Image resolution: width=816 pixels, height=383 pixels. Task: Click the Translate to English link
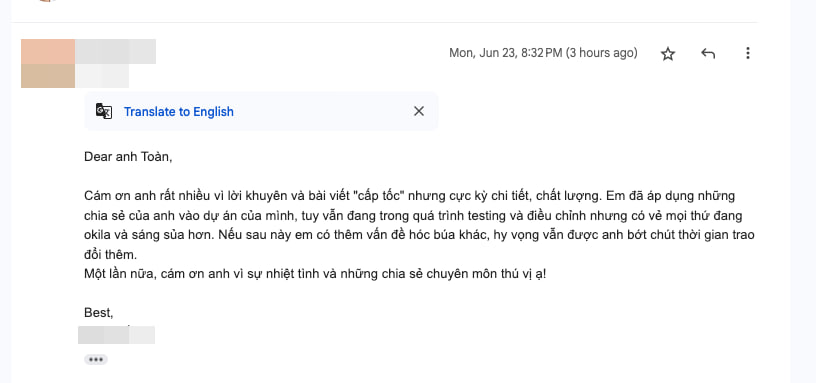(178, 111)
